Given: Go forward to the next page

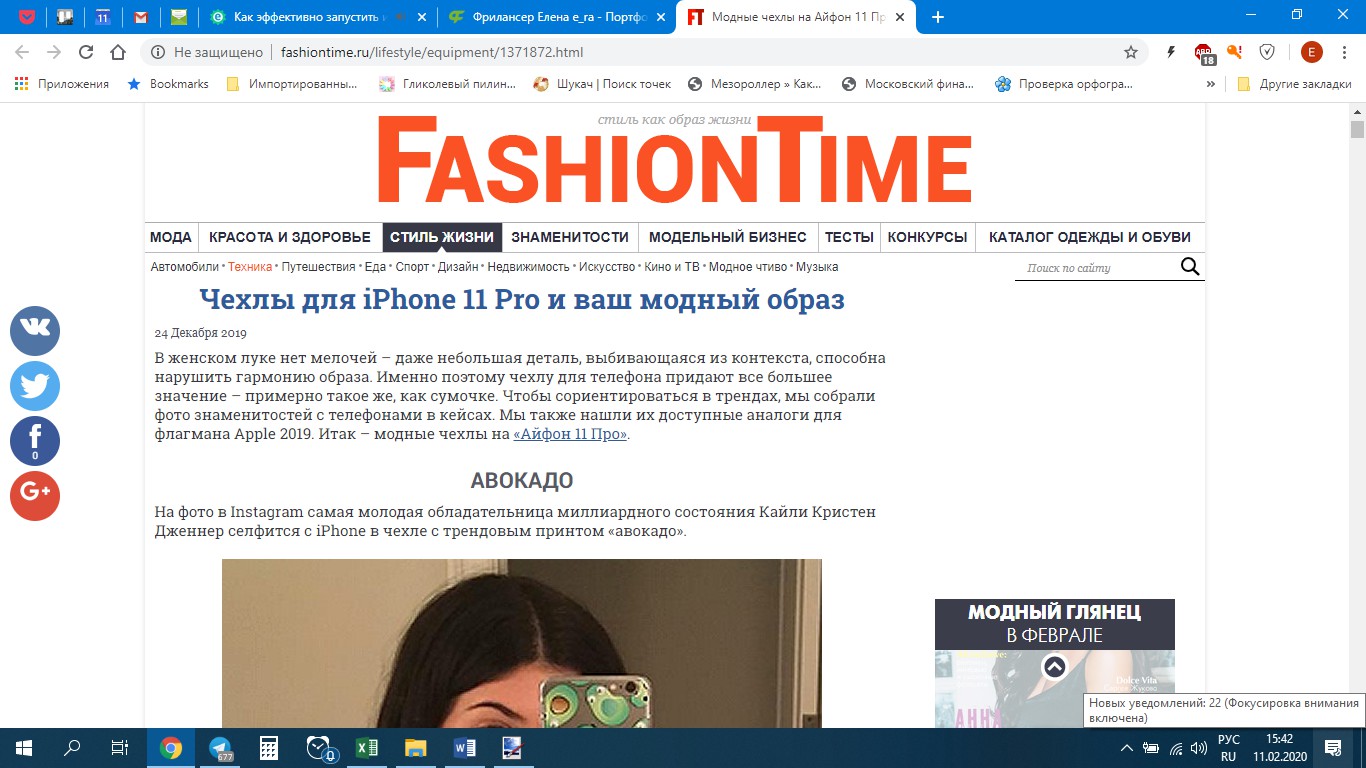Looking at the screenshot, I should 54,52.
